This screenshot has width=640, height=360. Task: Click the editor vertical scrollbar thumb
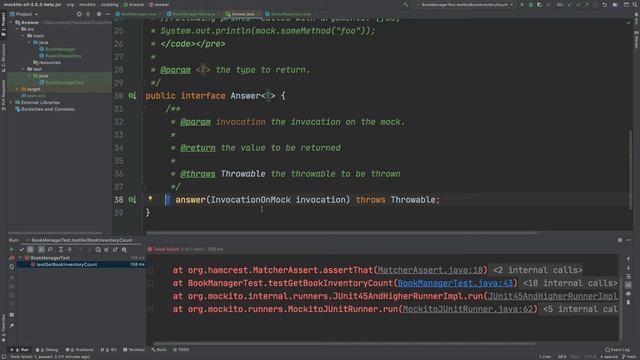[630, 169]
